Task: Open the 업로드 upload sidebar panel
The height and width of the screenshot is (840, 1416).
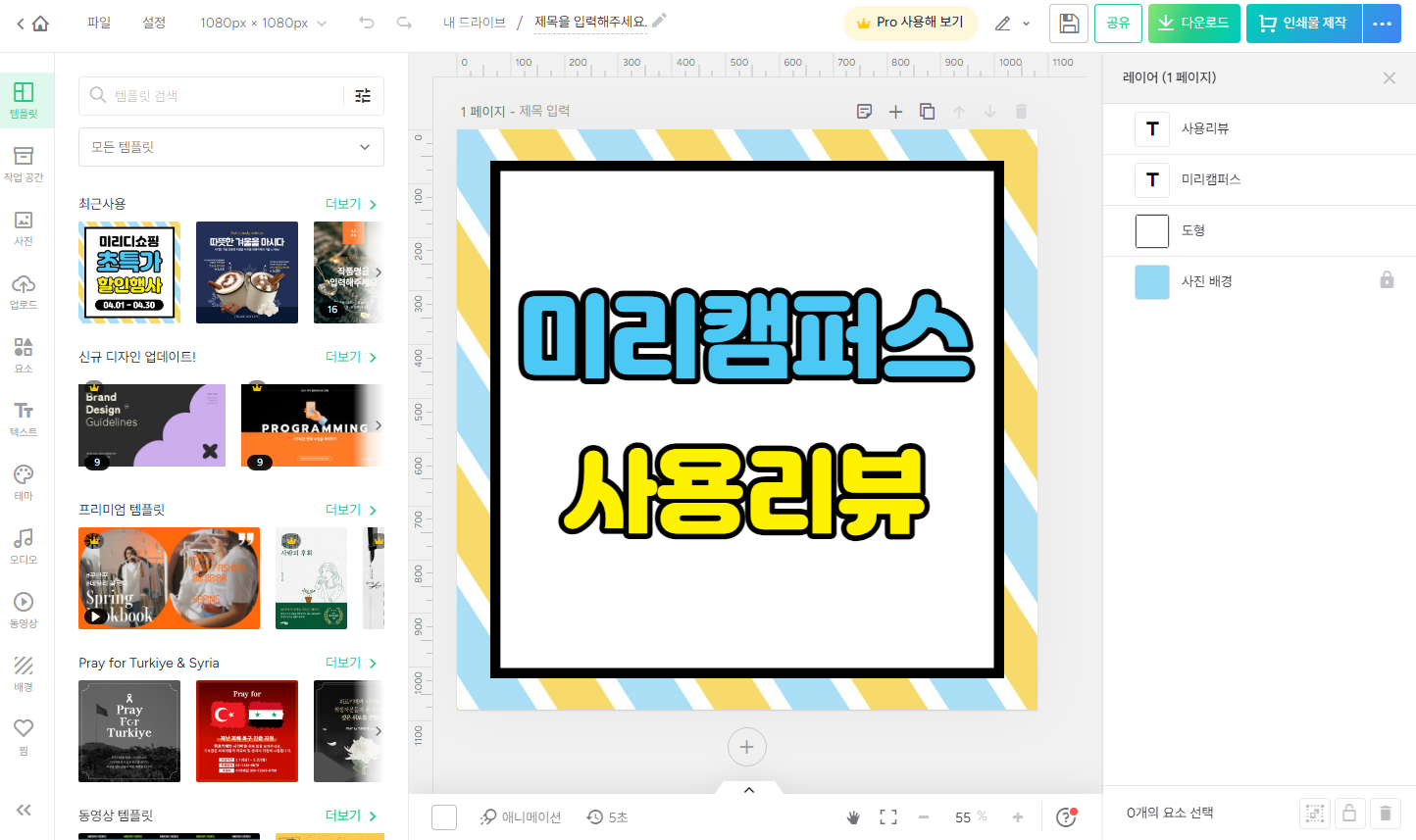Action: 24,292
